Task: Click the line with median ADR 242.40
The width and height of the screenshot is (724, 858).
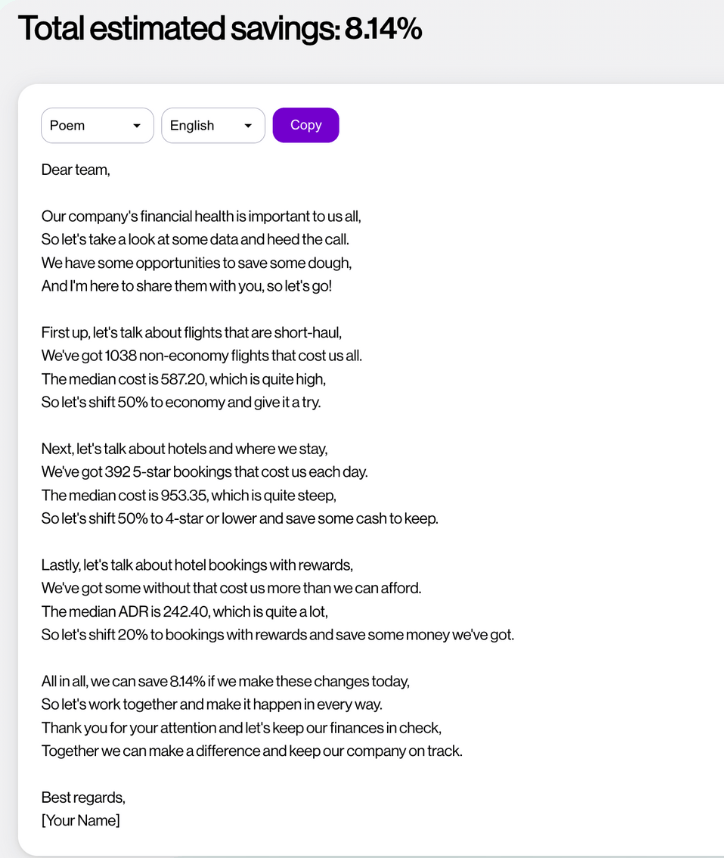Action: (x=184, y=611)
